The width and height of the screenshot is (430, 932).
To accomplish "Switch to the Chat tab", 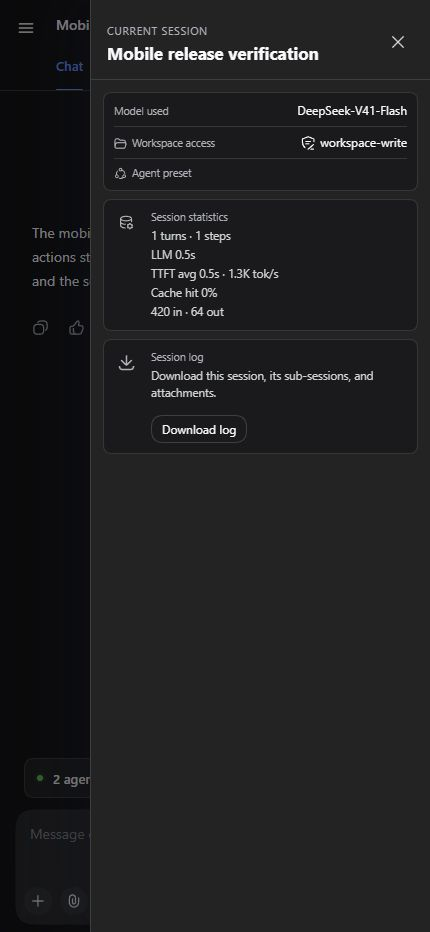I will 70,67.
